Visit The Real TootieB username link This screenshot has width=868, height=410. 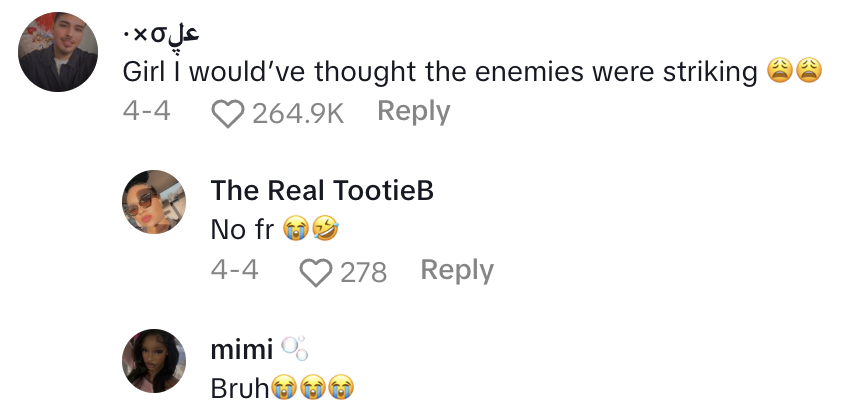[322, 191]
